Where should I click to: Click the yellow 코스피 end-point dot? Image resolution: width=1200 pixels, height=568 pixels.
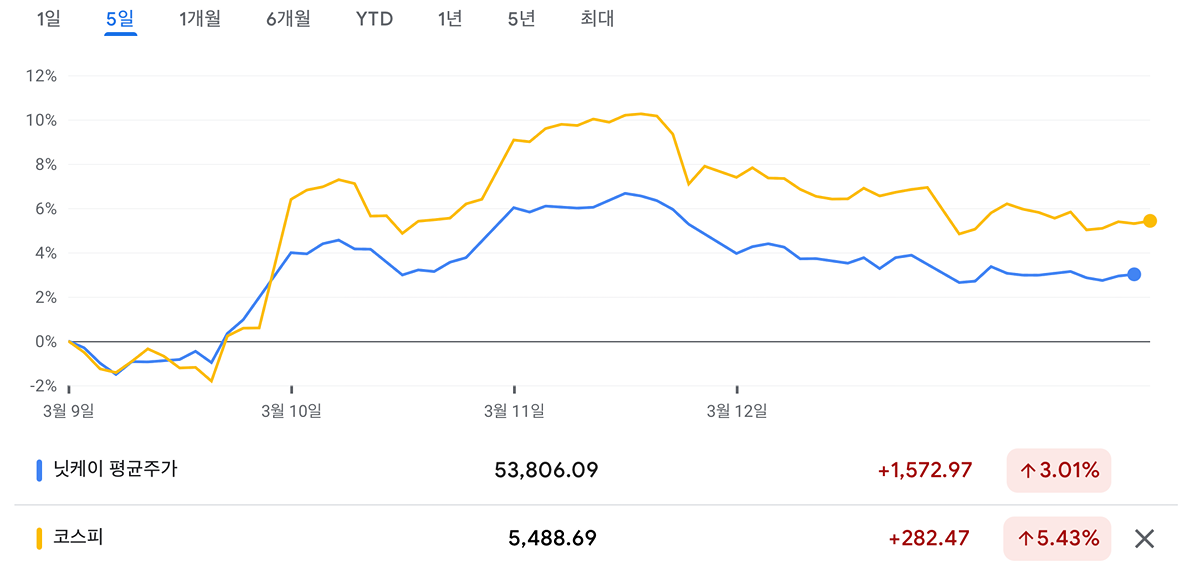[x=1150, y=221]
